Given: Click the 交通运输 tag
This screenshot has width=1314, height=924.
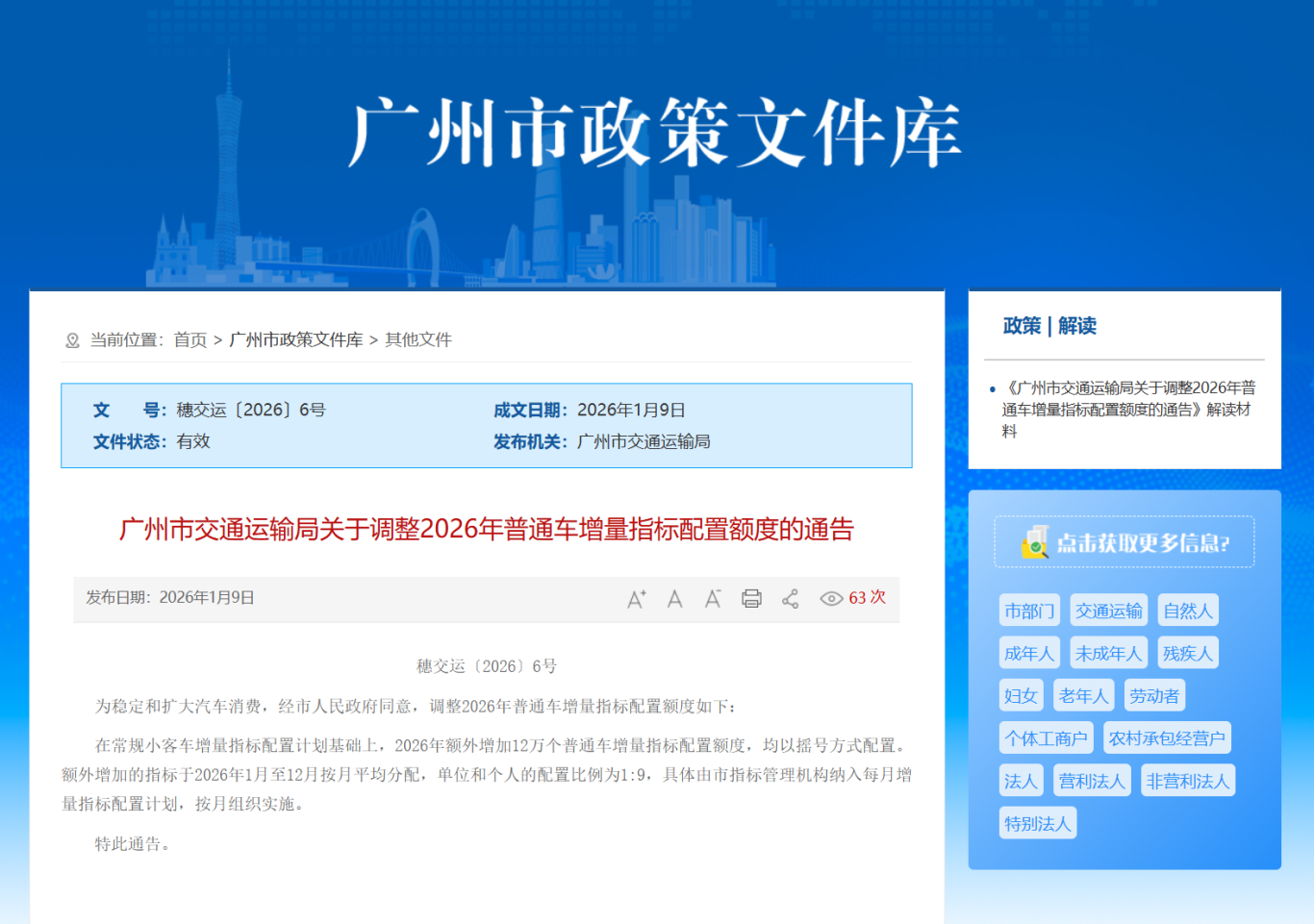Looking at the screenshot, I should click(x=1108, y=611).
